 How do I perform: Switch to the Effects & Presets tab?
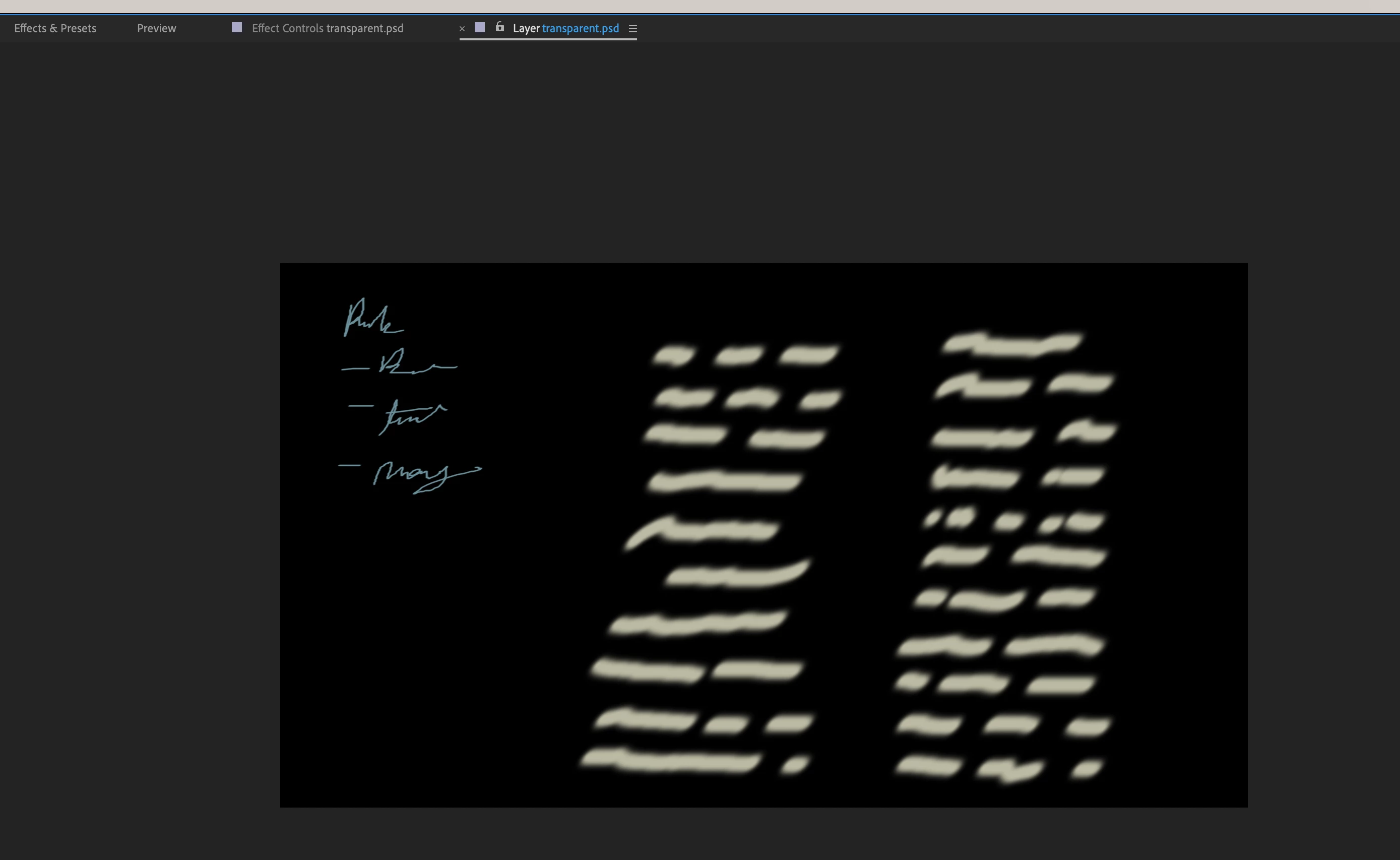click(55, 28)
